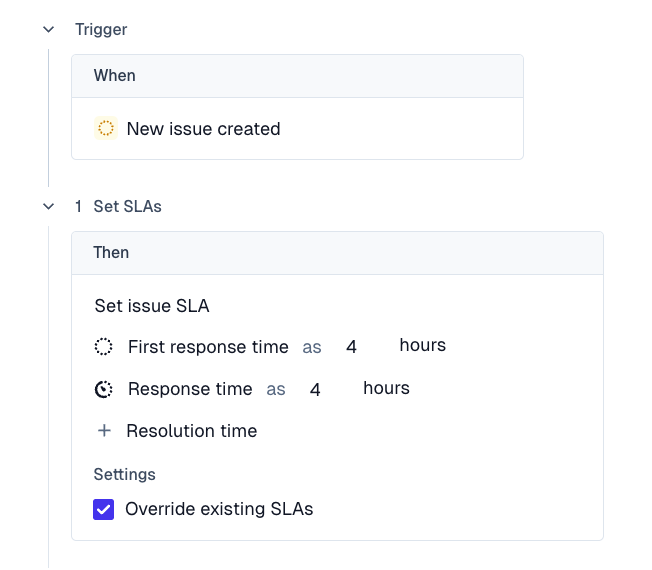The width and height of the screenshot is (652, 570).
Task: Open the hours unit for First response time
Action: pos(422,346)
